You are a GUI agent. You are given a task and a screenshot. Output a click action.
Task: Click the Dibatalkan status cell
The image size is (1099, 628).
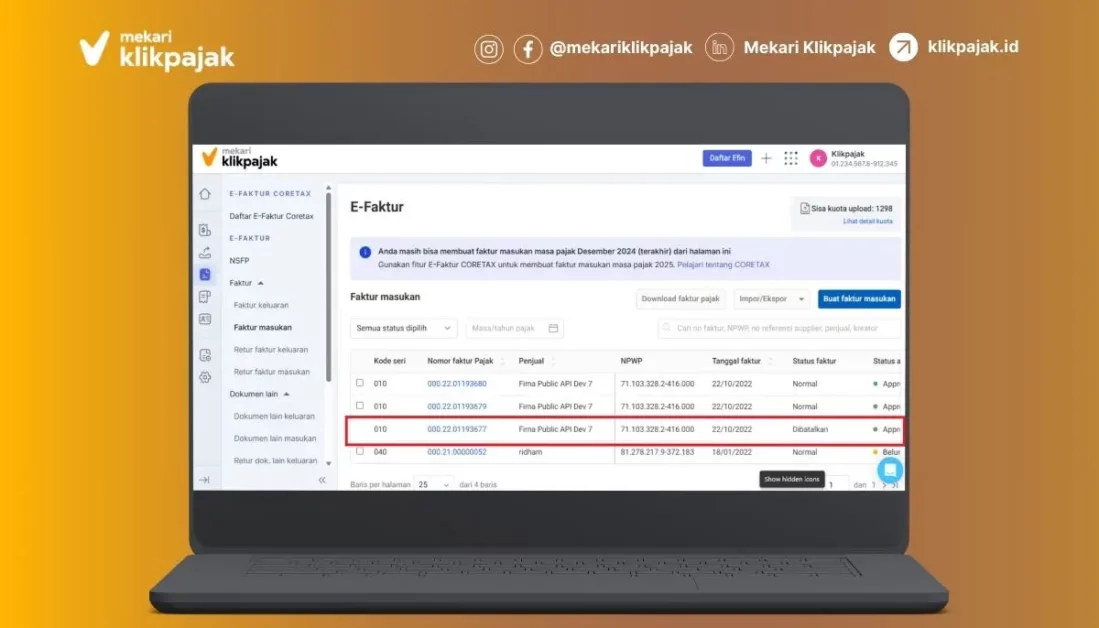pyautogui.click(x=810, y=429)
